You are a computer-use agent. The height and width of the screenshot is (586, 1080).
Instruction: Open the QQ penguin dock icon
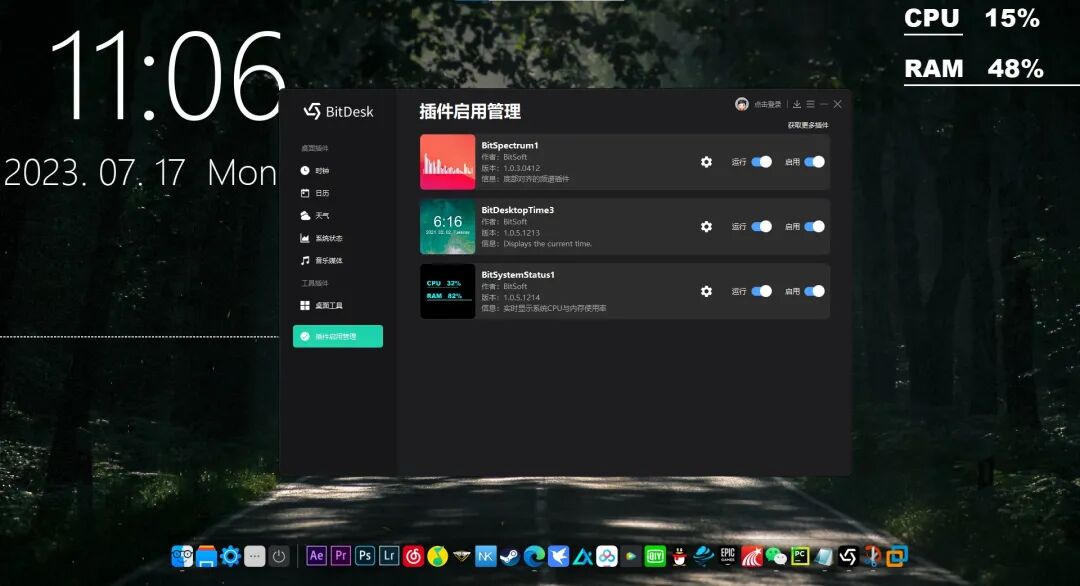(679, 556)
